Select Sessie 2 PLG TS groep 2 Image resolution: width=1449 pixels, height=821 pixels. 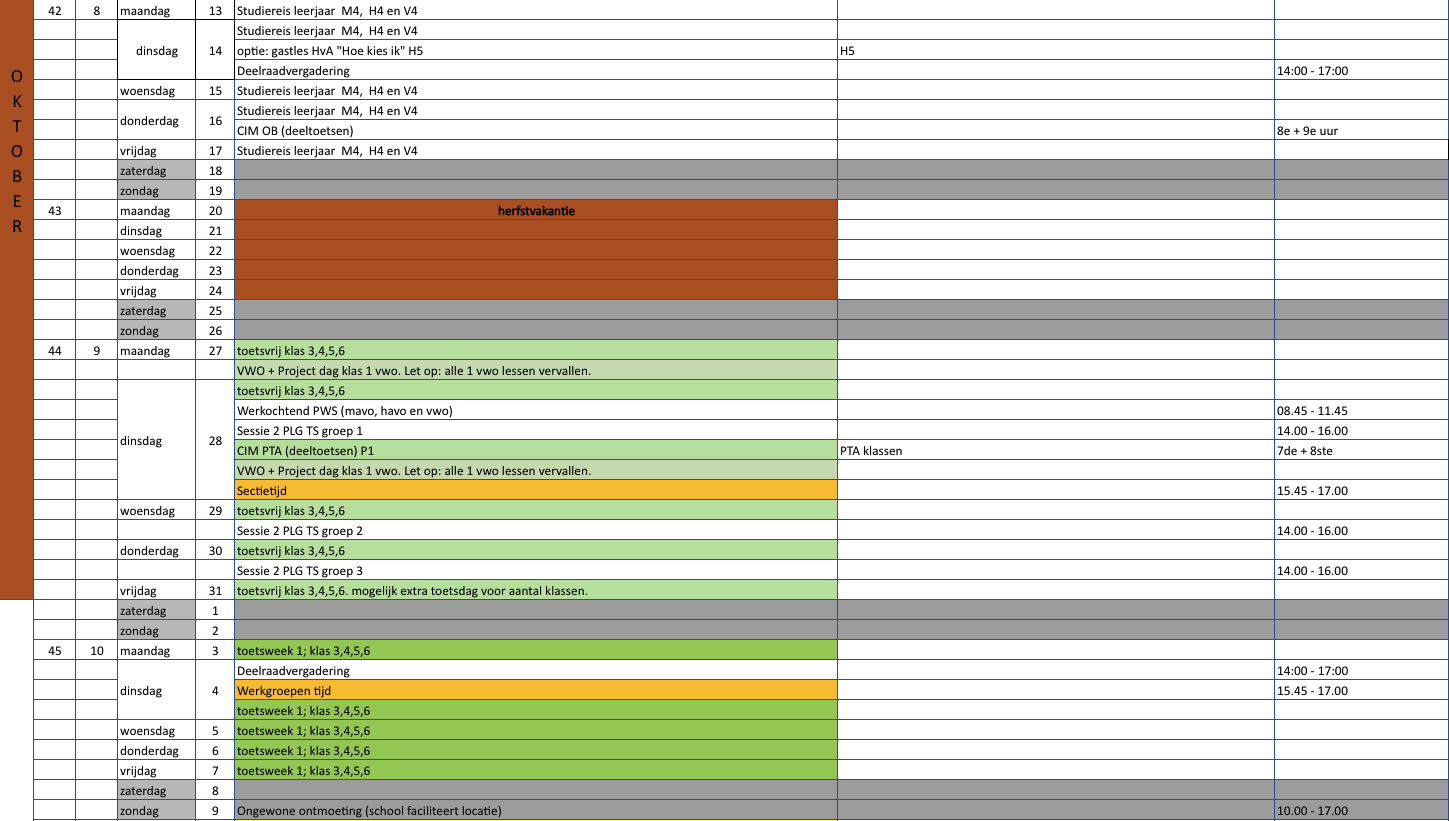(536, 531)
